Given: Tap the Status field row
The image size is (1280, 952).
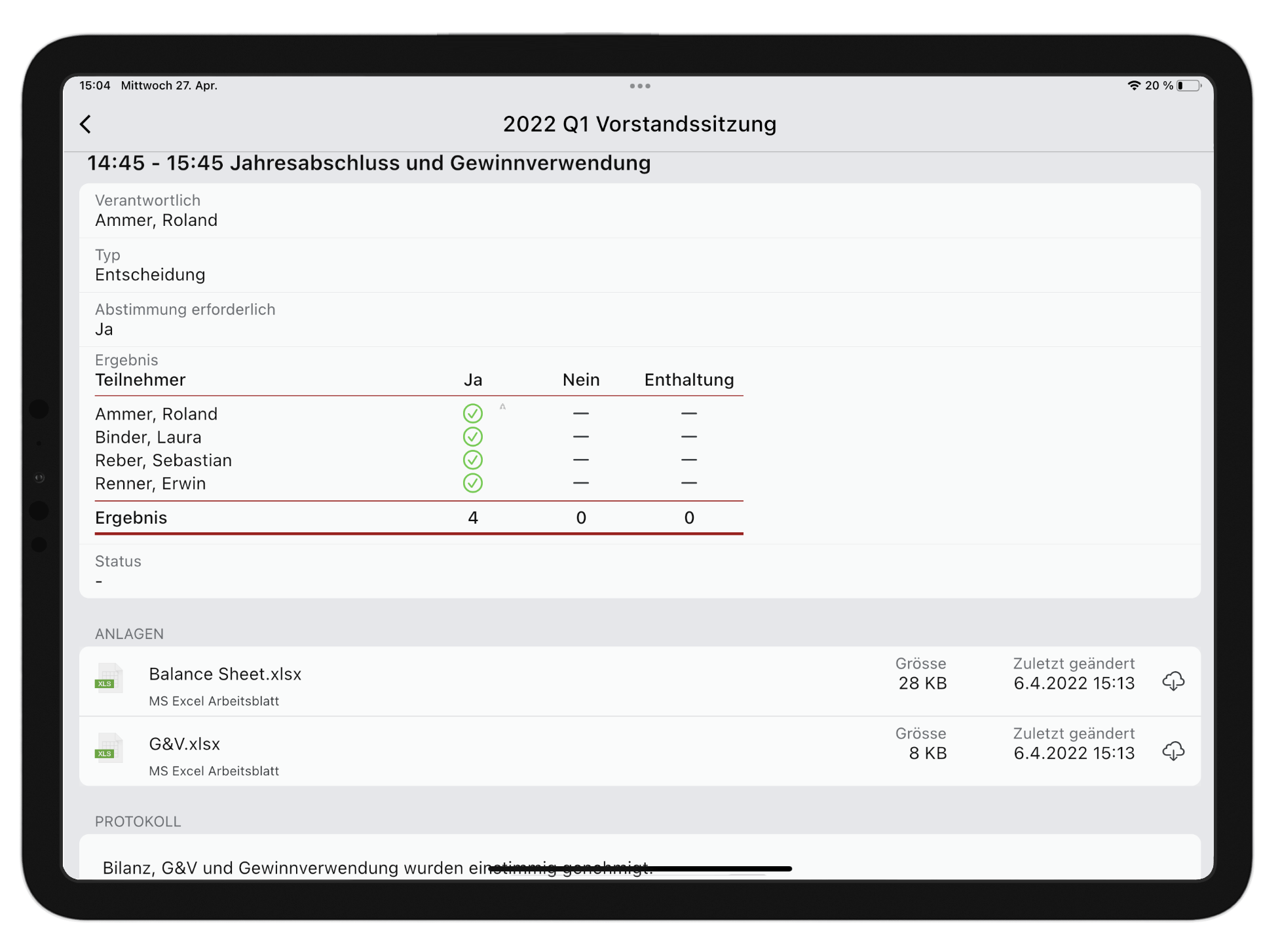Looking at the screenshot, I should tap(639, 571).
